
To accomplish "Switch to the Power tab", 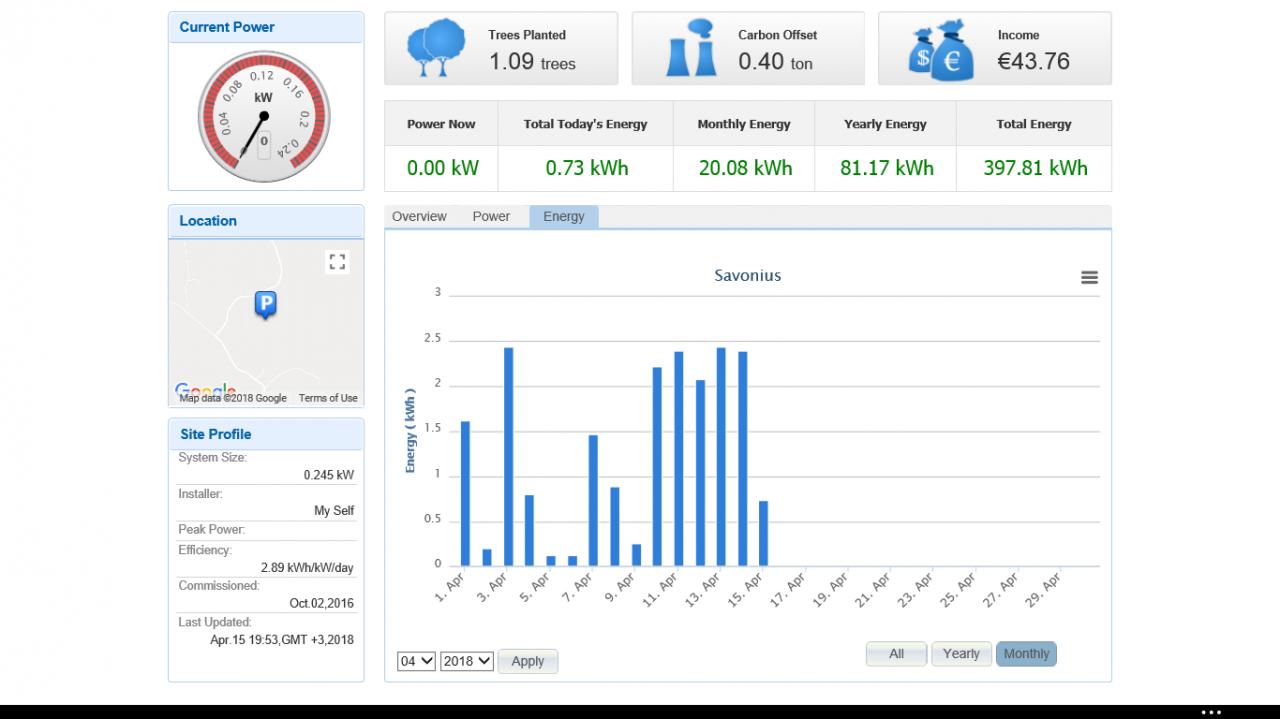I will (x=491, y=217).
